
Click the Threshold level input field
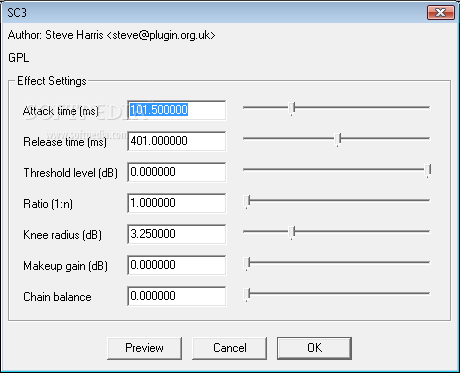tap(176, 172)
